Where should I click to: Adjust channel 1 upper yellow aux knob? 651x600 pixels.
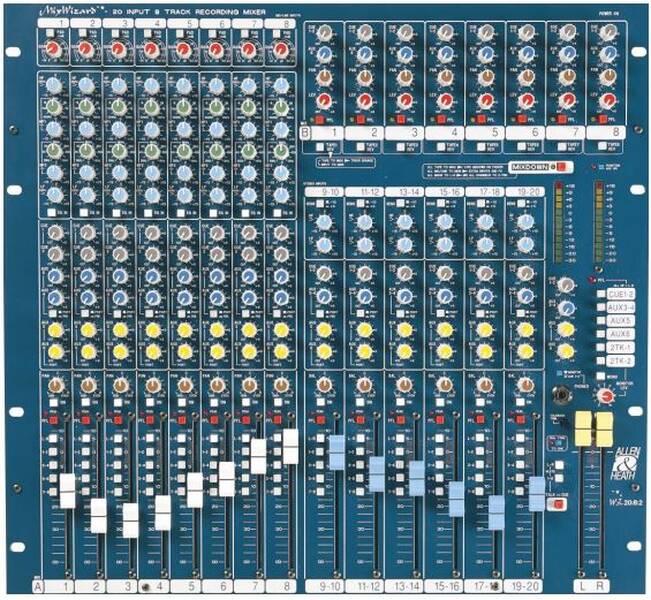pyautogui.click(x=55, y=330)
